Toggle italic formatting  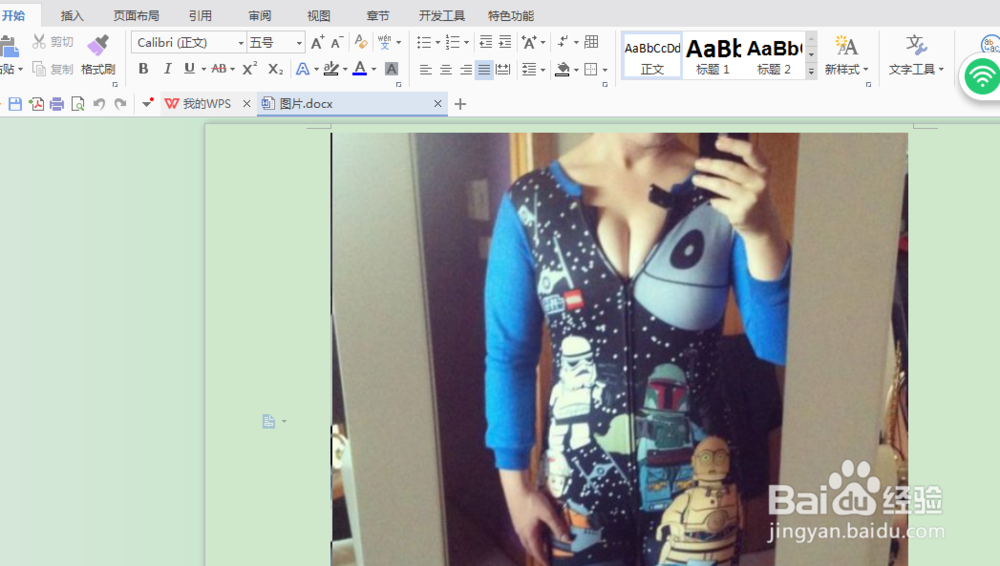tap(167, 69)
